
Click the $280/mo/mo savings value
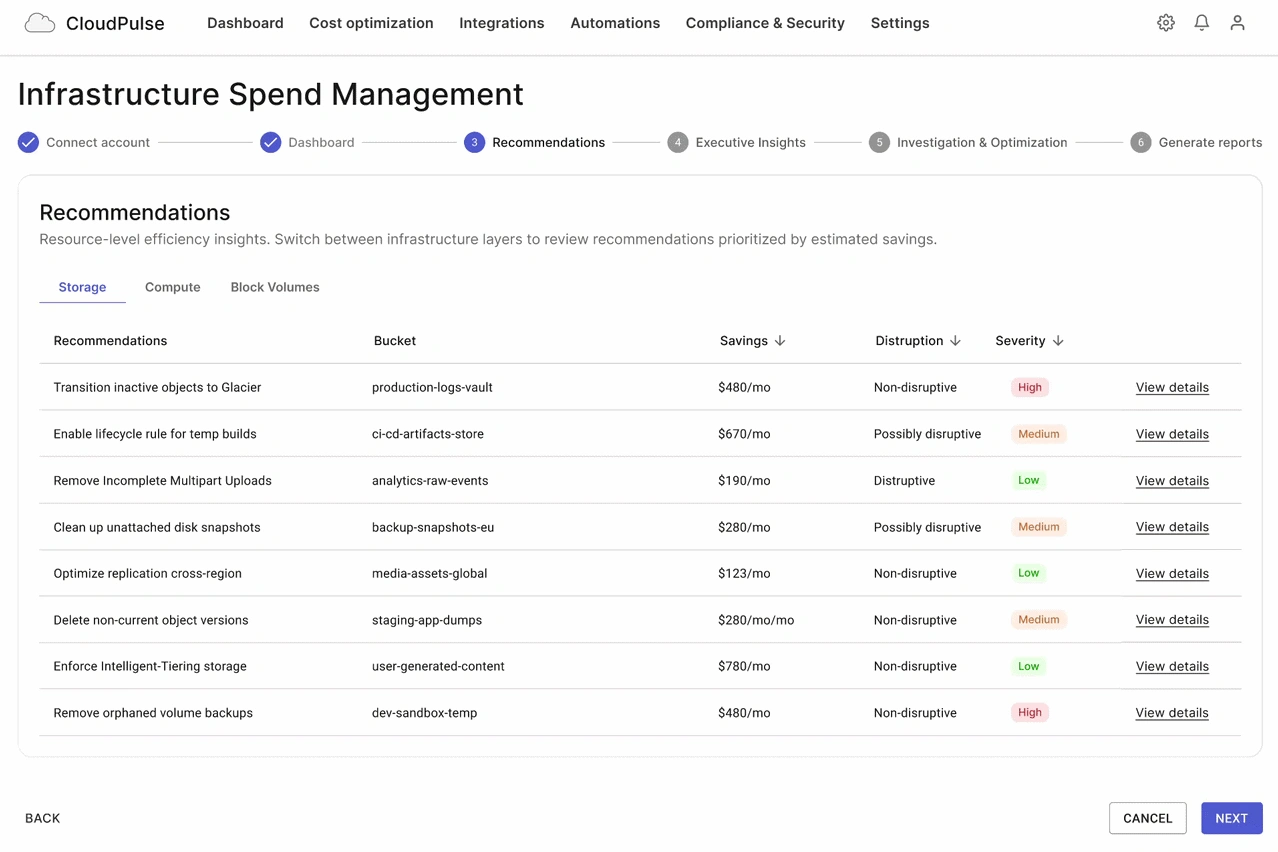pos(756,620)
